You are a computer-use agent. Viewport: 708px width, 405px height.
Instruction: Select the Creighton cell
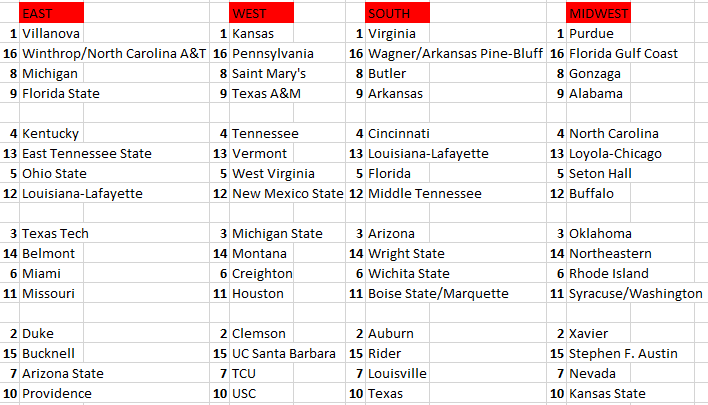(262, 273)
